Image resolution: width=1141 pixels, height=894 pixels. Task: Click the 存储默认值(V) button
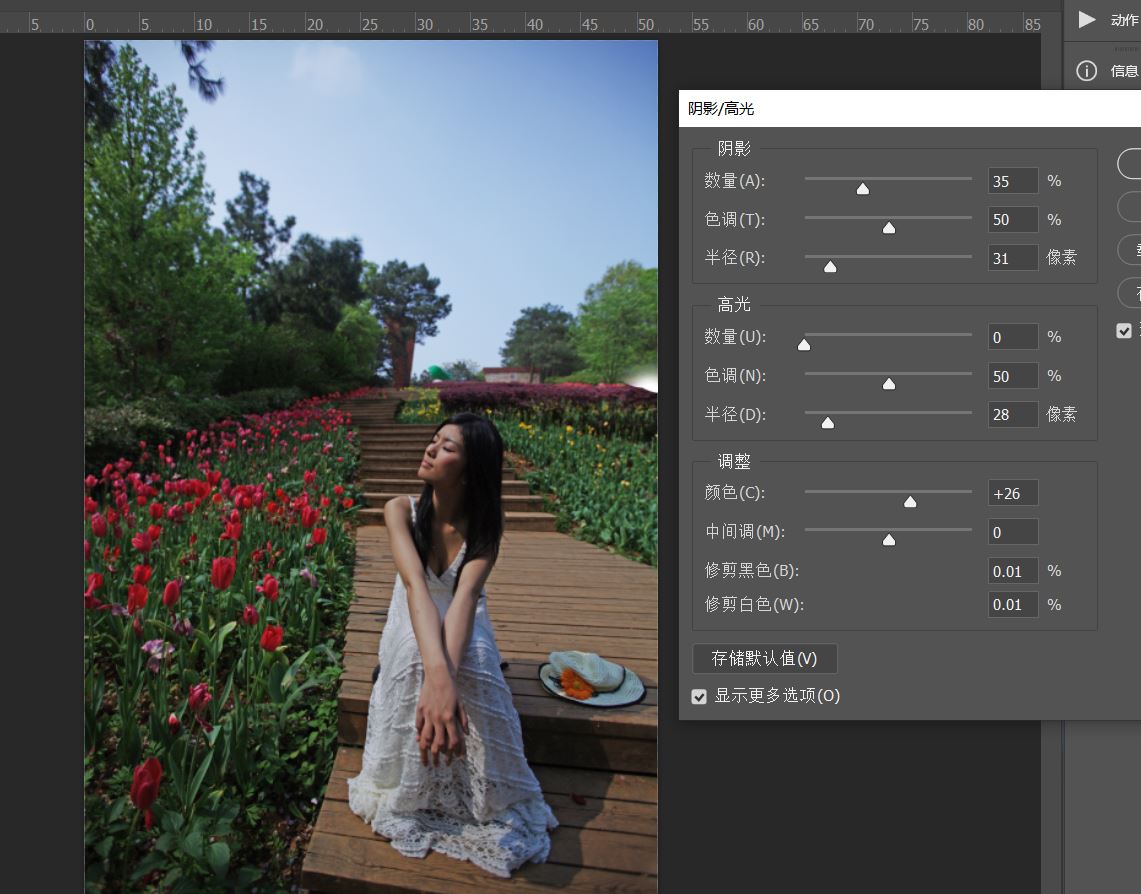pos(764,659)
